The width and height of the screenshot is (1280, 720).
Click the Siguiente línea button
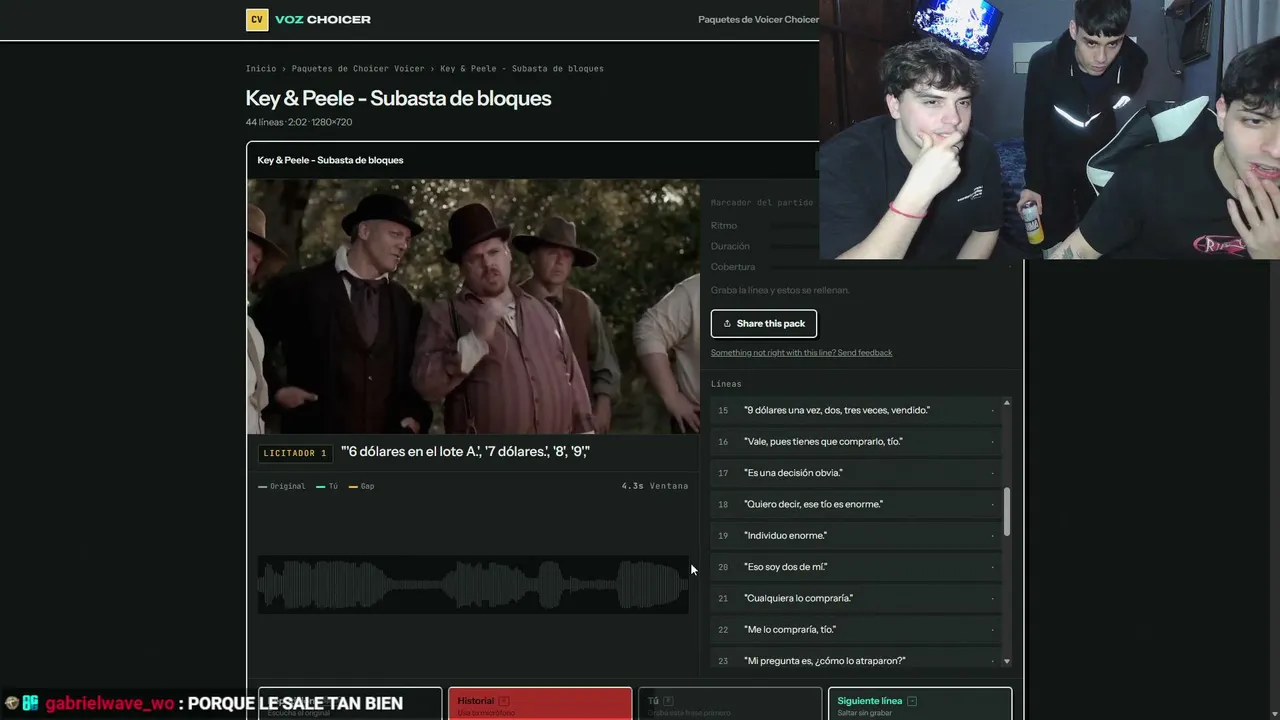[920, 704]
